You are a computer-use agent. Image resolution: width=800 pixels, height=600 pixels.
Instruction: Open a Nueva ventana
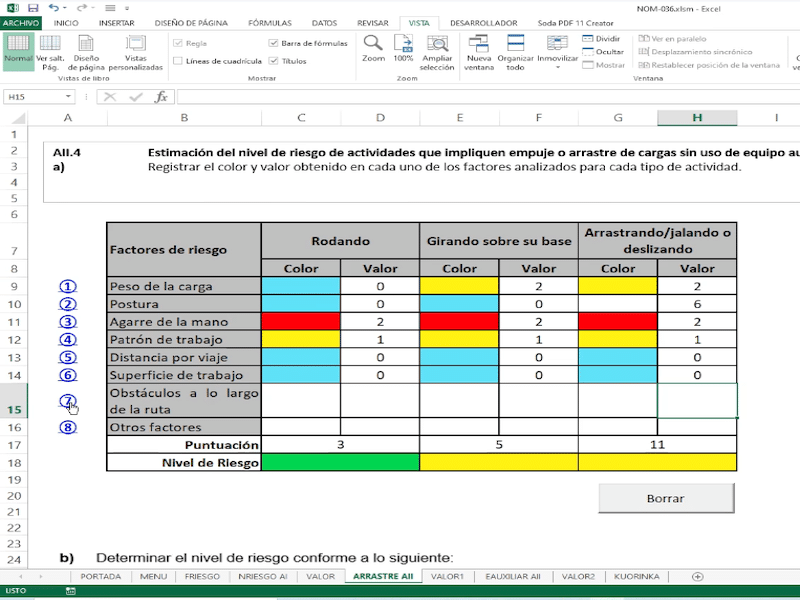[479, 53]
